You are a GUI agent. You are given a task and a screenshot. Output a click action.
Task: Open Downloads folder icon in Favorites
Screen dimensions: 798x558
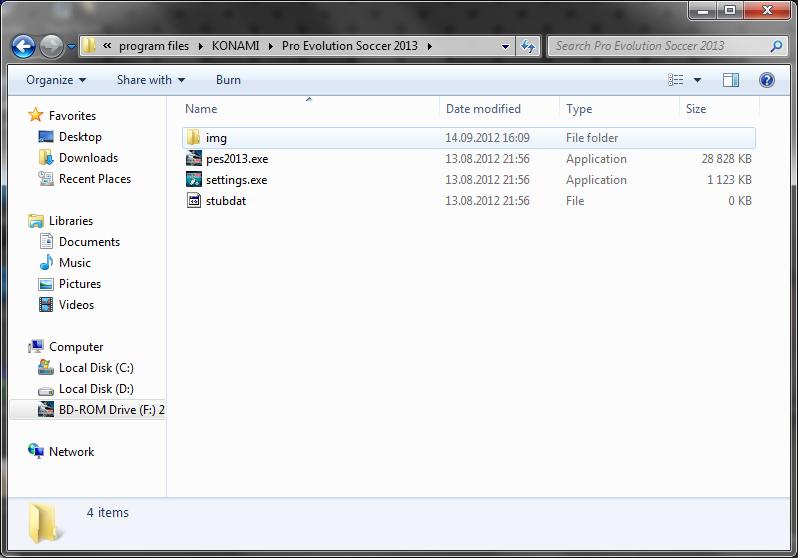tap(46, 157)
